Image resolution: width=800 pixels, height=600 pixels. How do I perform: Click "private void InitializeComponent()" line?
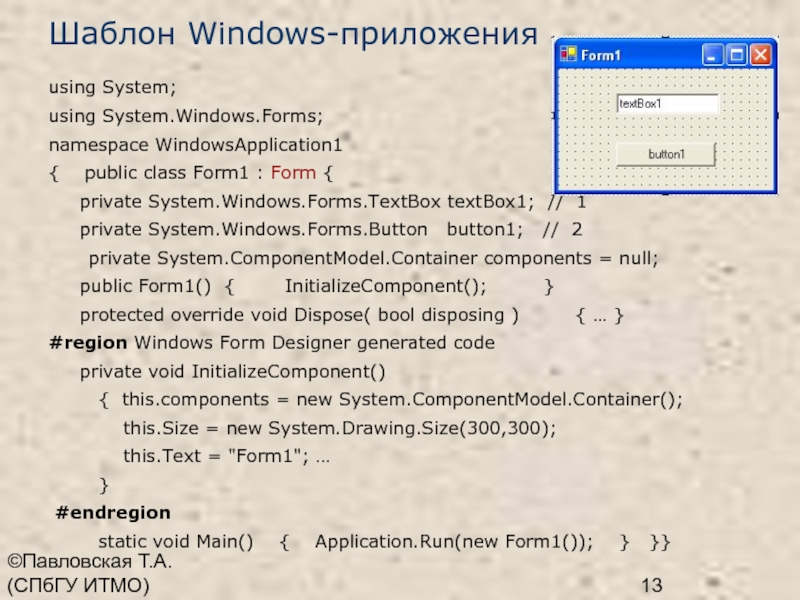(233, 371)
